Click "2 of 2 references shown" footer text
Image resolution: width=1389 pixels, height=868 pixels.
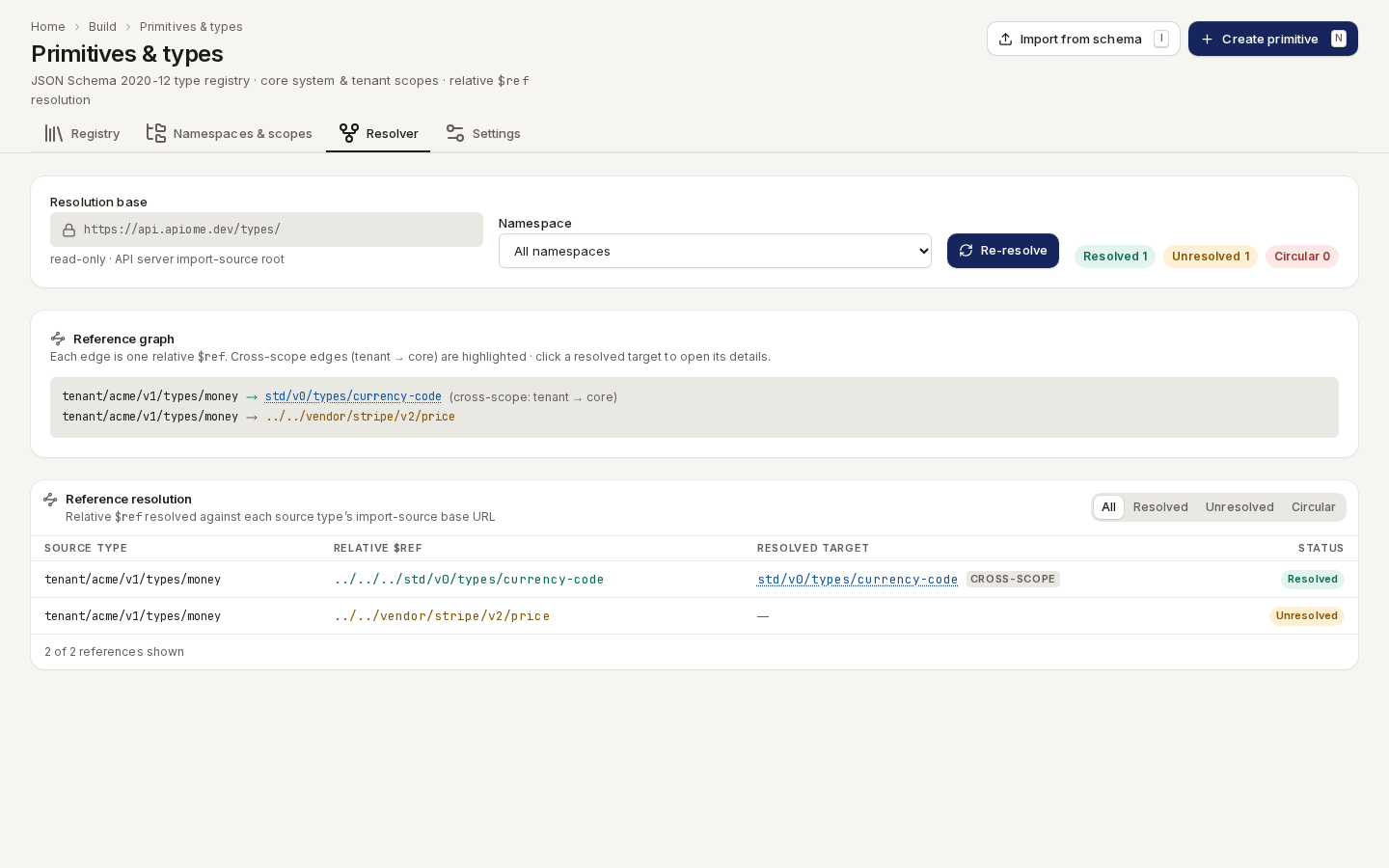(114, 652)
